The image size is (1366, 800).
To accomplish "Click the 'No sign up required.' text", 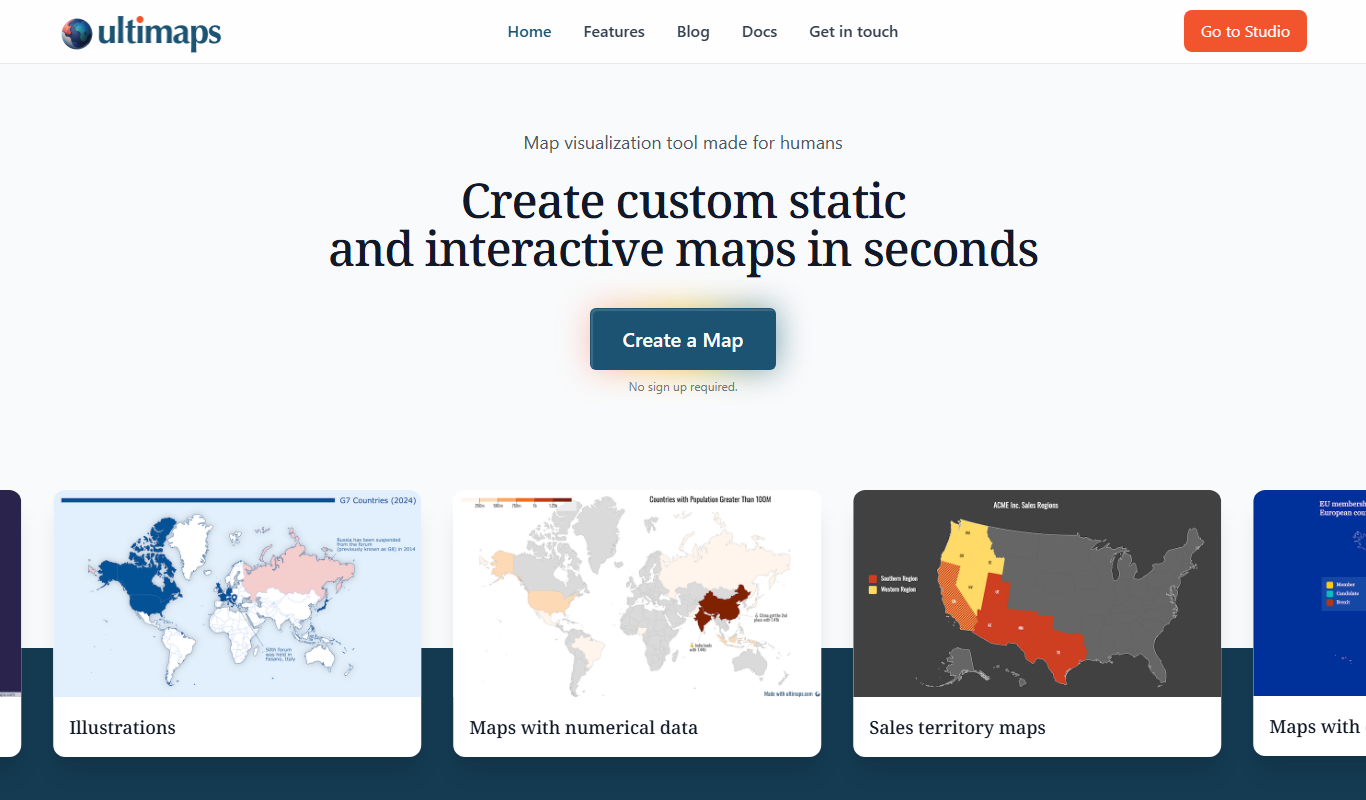I will [x=683, y=386].
